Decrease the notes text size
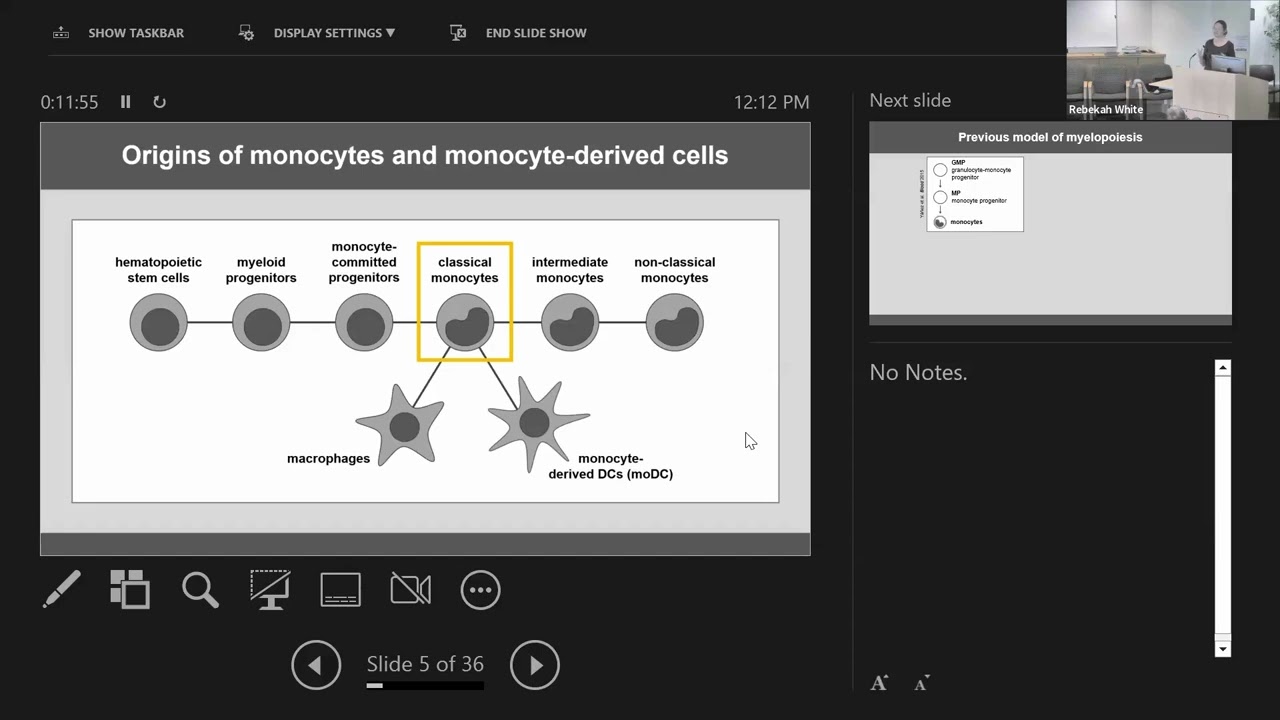This screenshot has height=720, width=1280. click(x=922, y=684)
